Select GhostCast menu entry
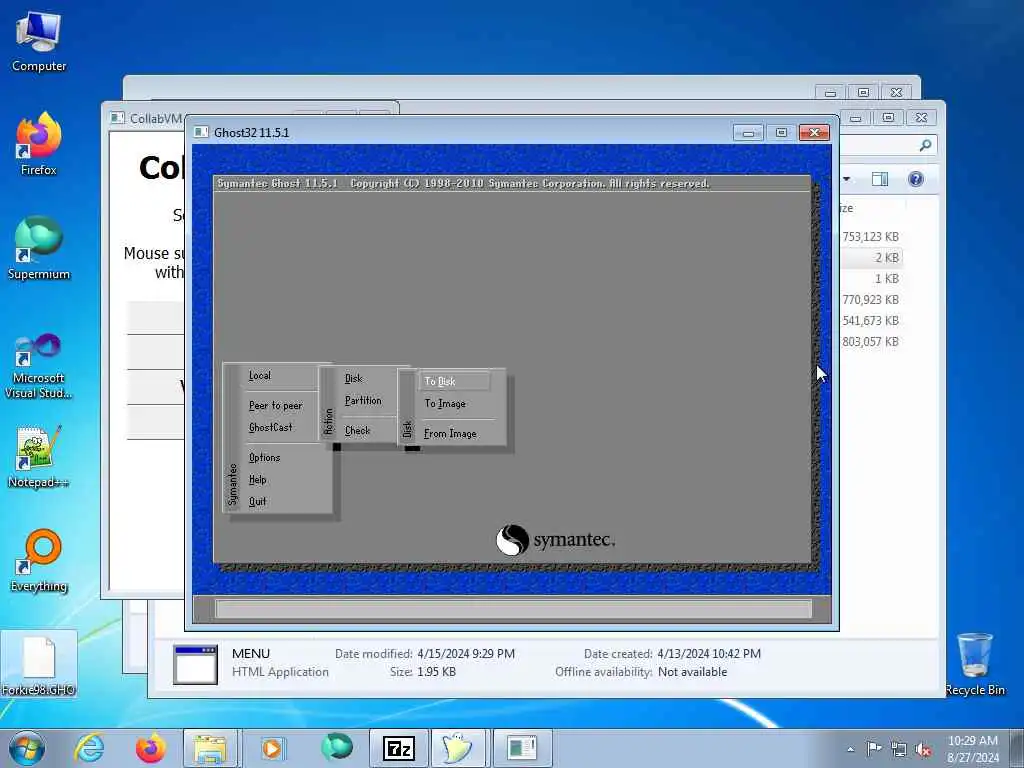This screenshot has height=768, width=1024. click(x=270, y=427)
